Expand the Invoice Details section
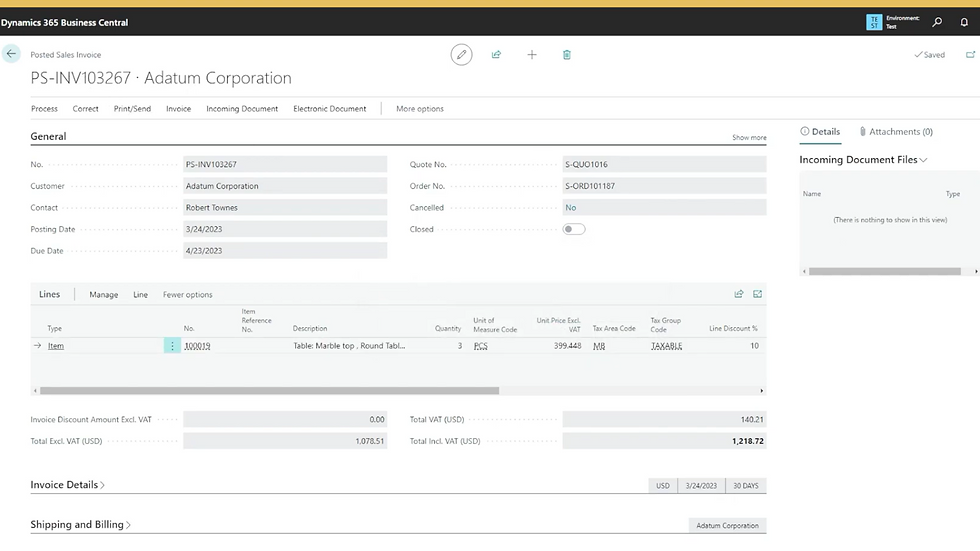980x551 pixels. [68, 485]
